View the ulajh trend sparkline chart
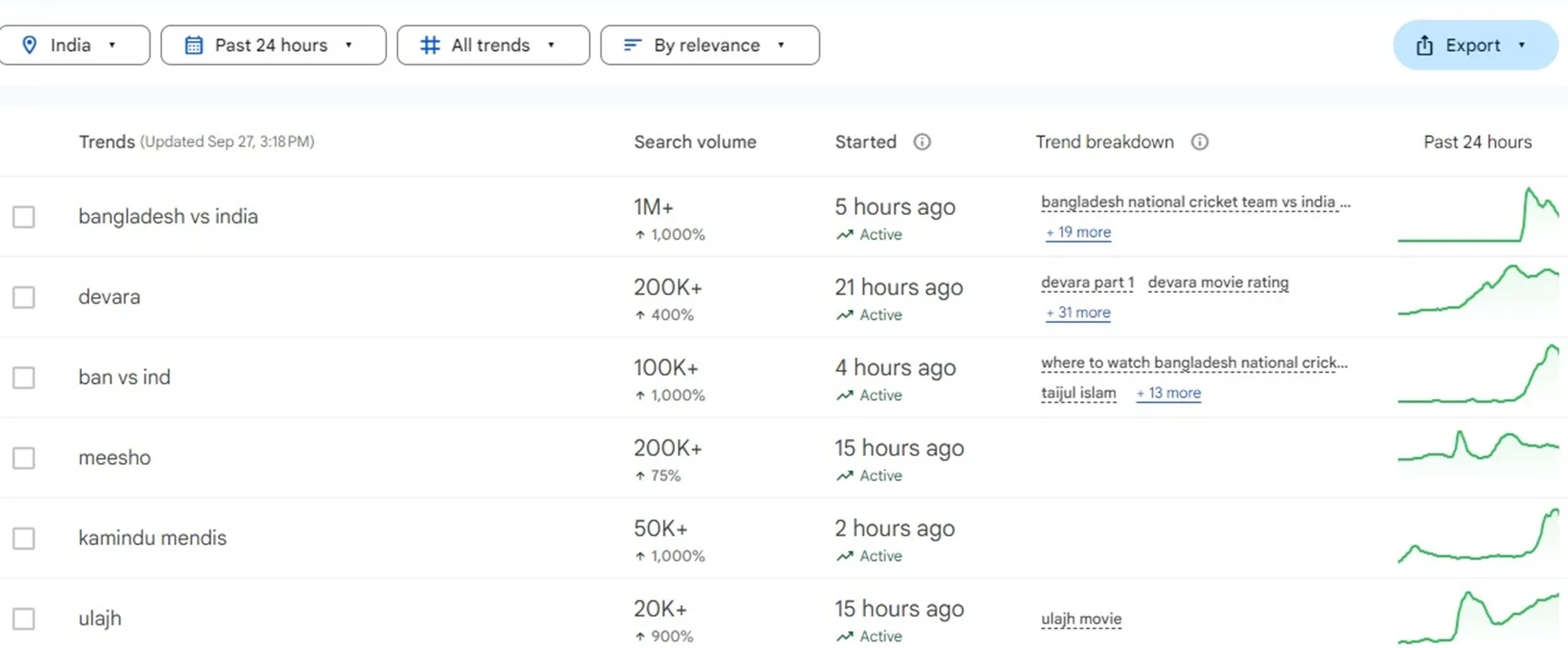Screen dimensions: 1568x648 1477,617
